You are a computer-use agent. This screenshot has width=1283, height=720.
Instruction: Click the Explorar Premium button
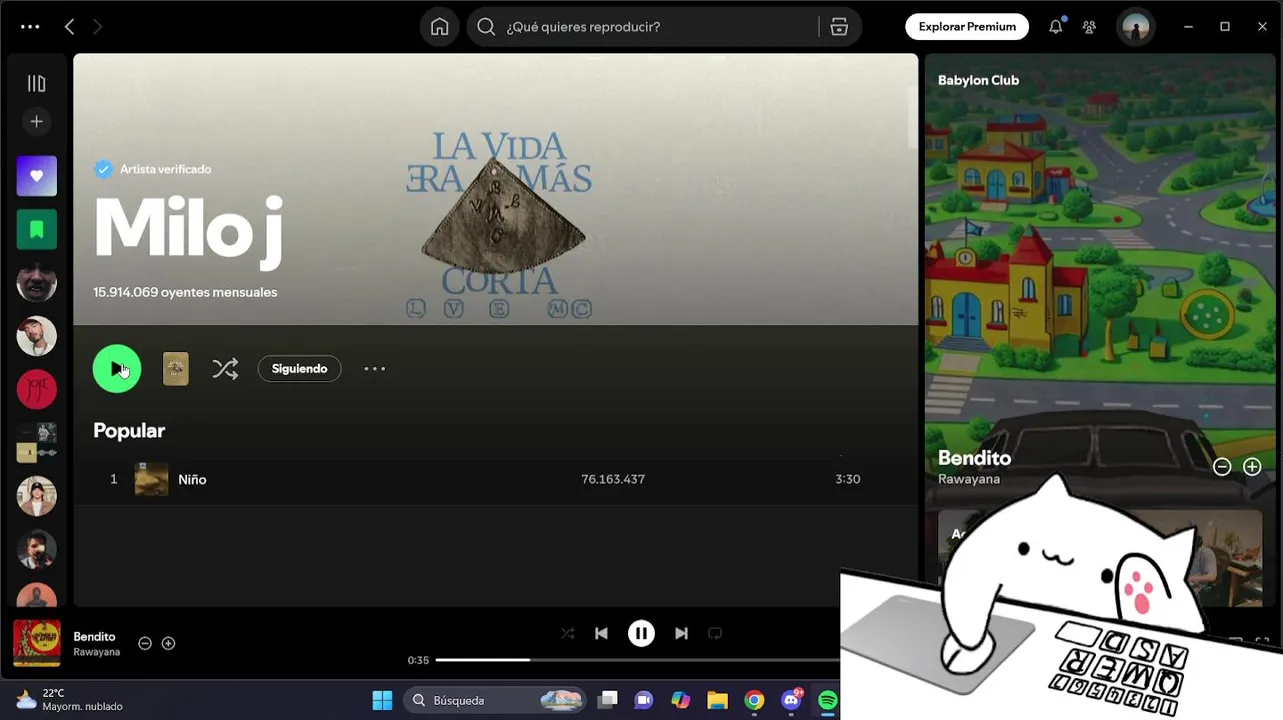click(967, 27)
